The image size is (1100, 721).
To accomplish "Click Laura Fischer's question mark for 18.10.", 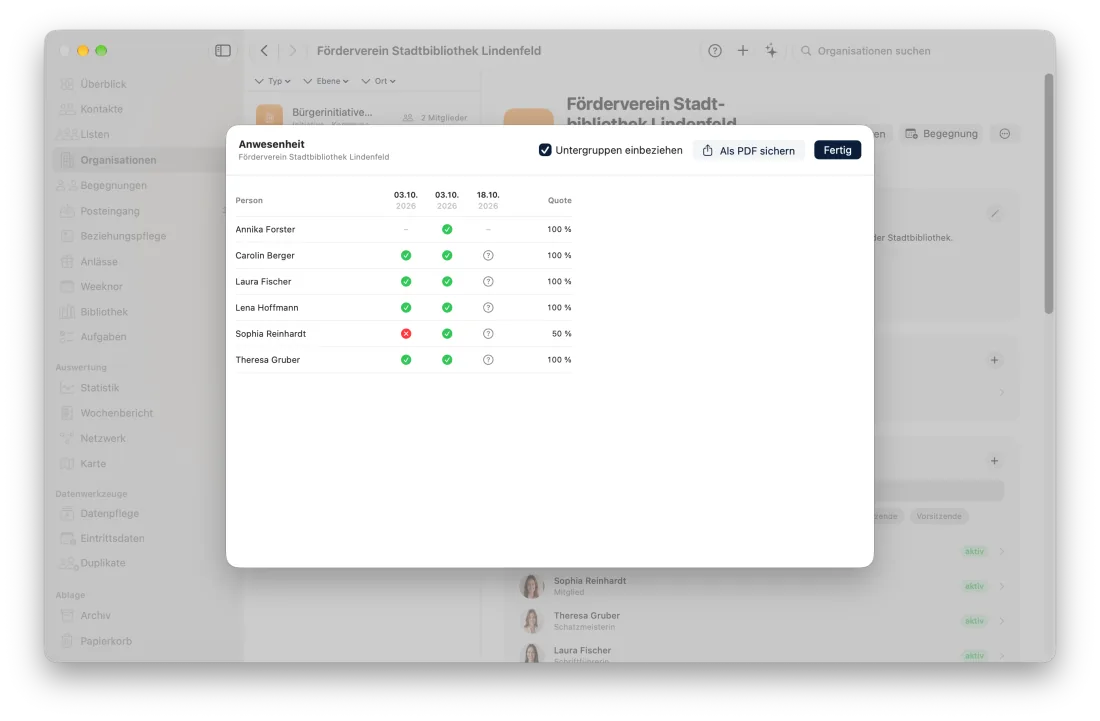I will (488, 281).
